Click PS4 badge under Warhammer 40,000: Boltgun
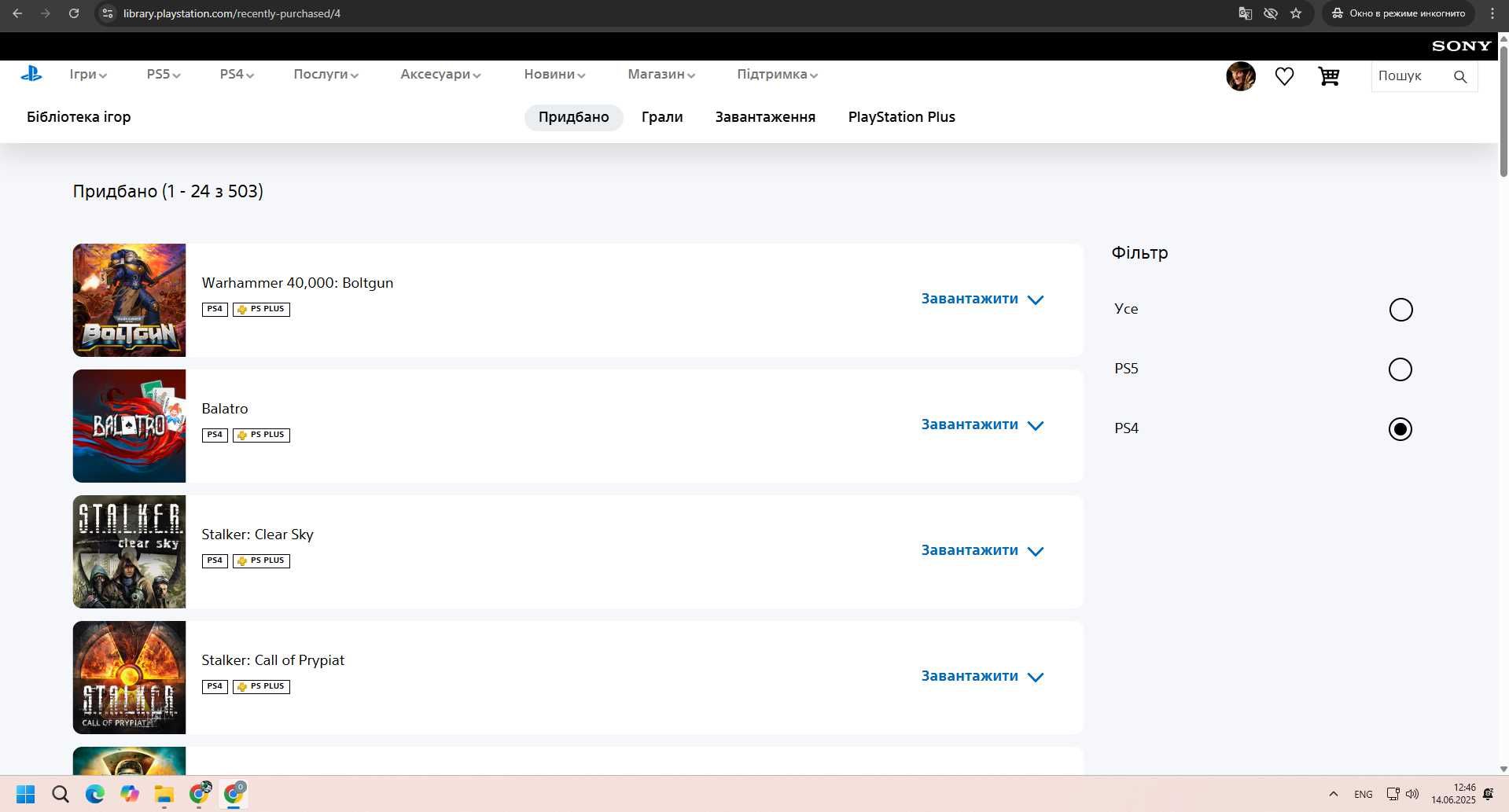Image resolution: width=1509 pixels, height=812 pixels. (x=215, y=309)
